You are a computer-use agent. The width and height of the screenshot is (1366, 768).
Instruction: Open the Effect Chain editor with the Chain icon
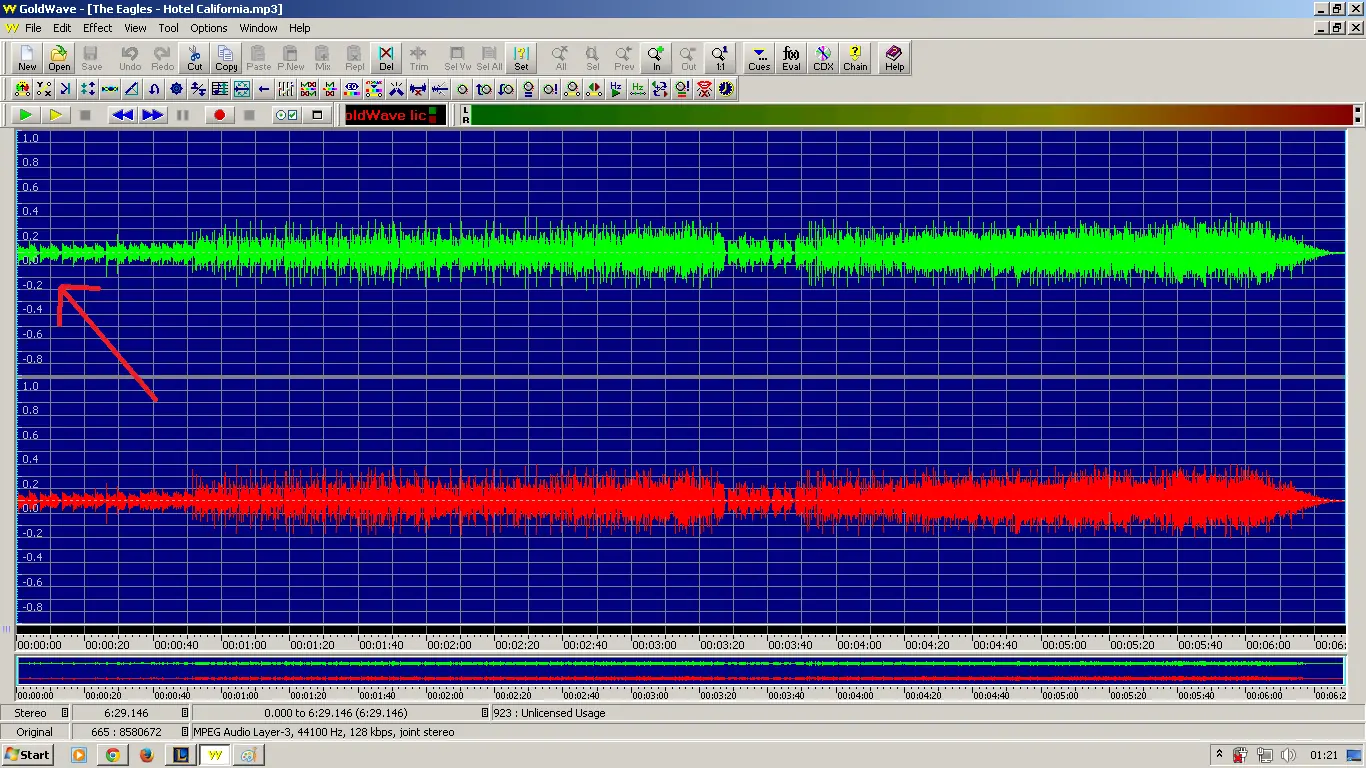coord(855,57)
